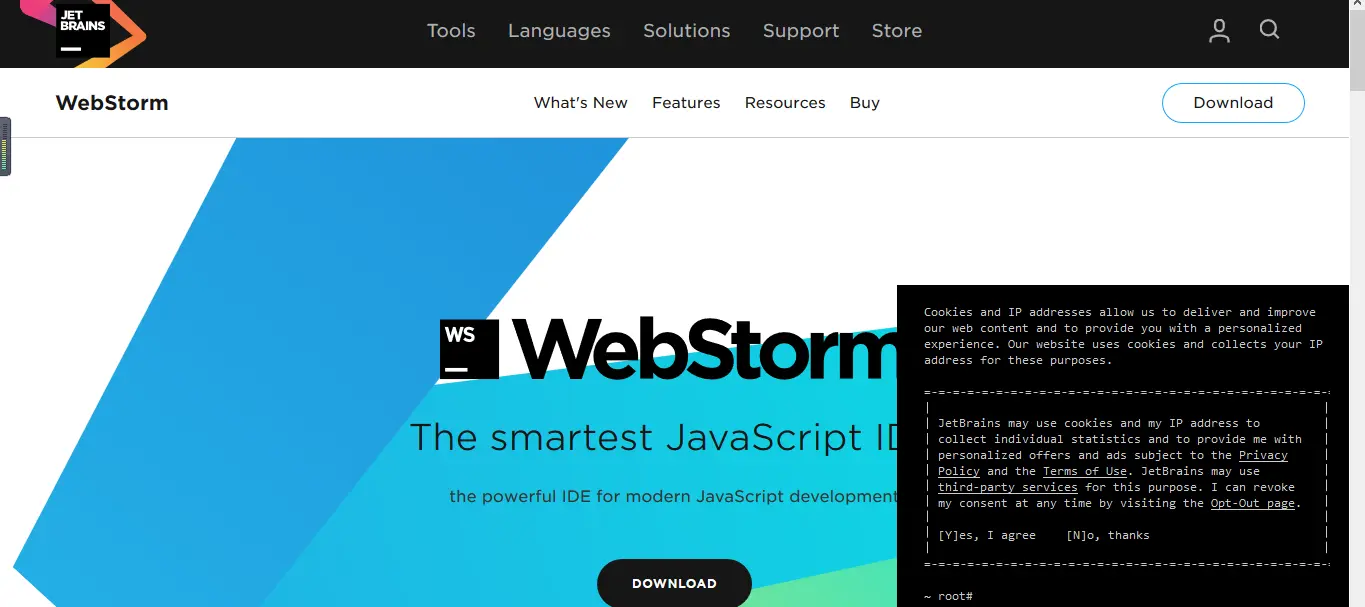
Task: Accept cookies with [Y]es, I agree
Action: click(987, 535)
